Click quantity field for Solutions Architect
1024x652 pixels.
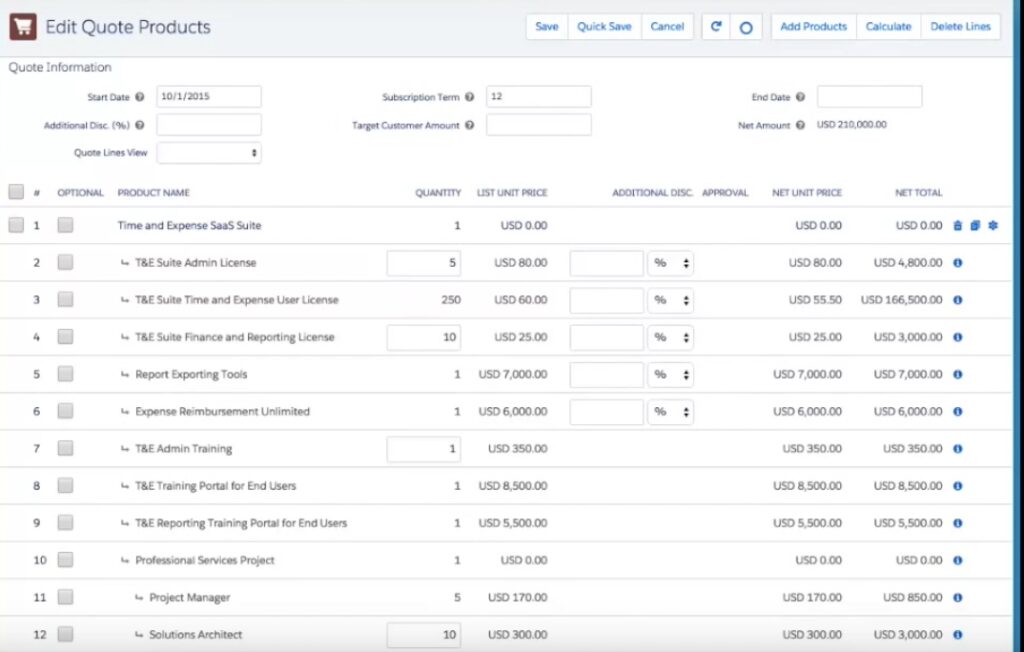424,635
